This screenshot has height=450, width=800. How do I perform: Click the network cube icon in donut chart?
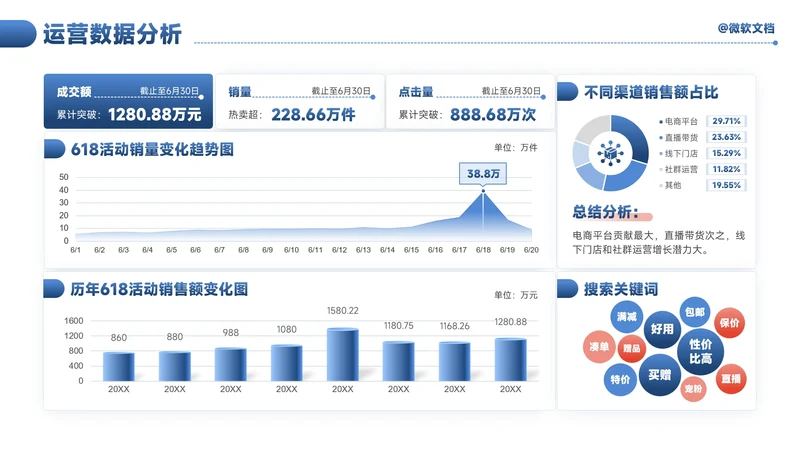[x=609, y=153]
